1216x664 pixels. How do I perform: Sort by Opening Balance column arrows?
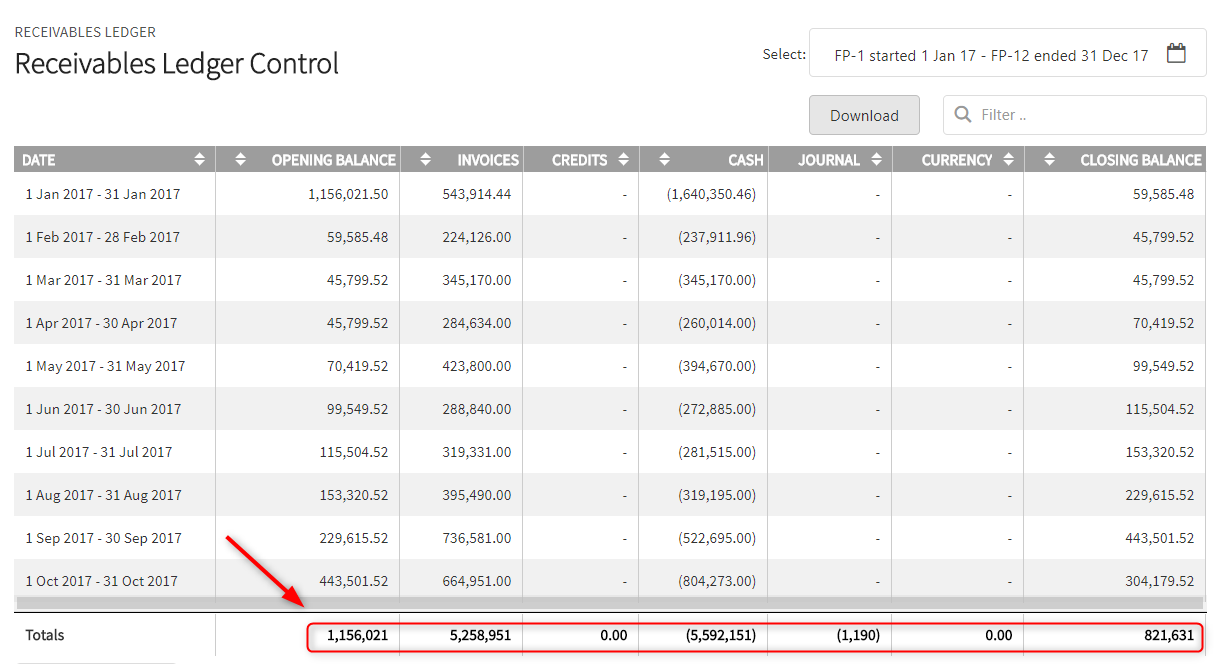(x=240, y=160)
